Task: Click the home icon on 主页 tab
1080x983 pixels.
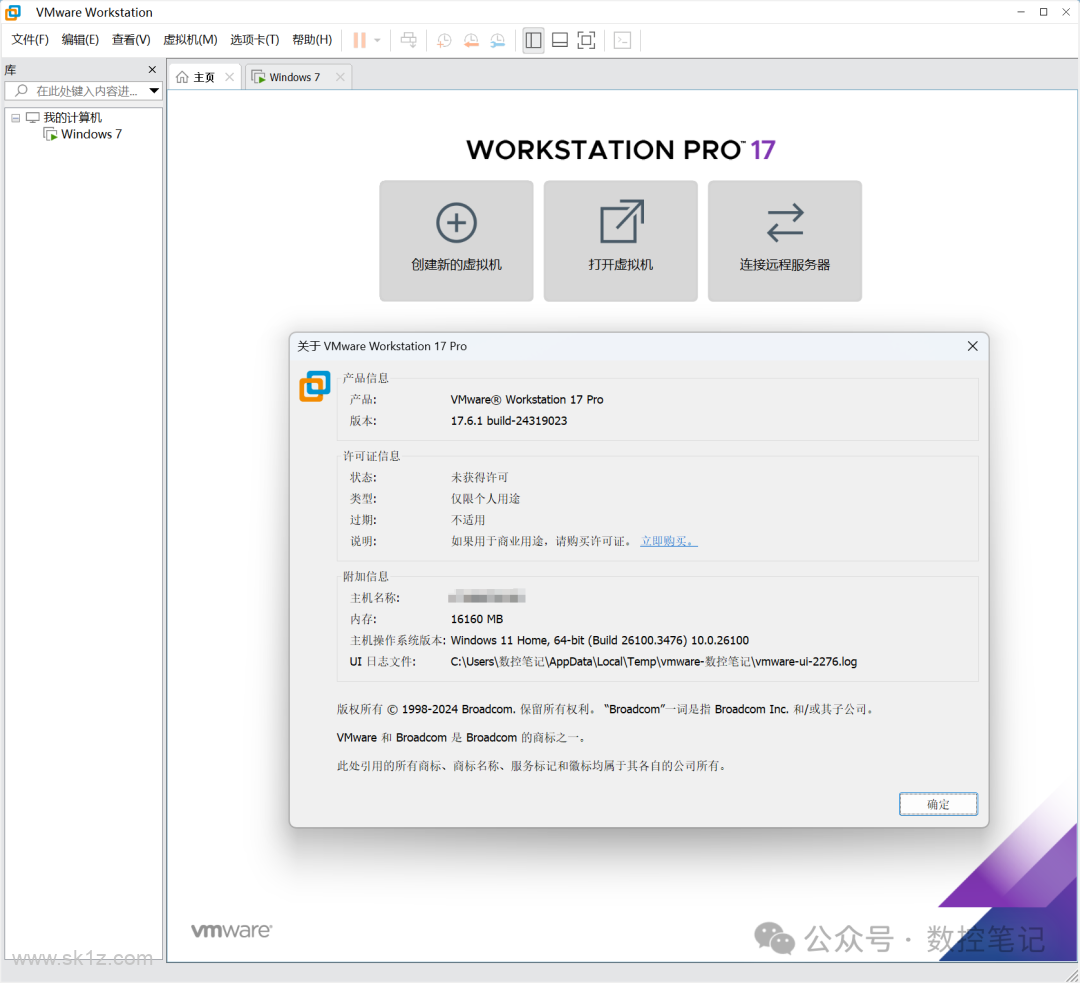Action: 182,77
